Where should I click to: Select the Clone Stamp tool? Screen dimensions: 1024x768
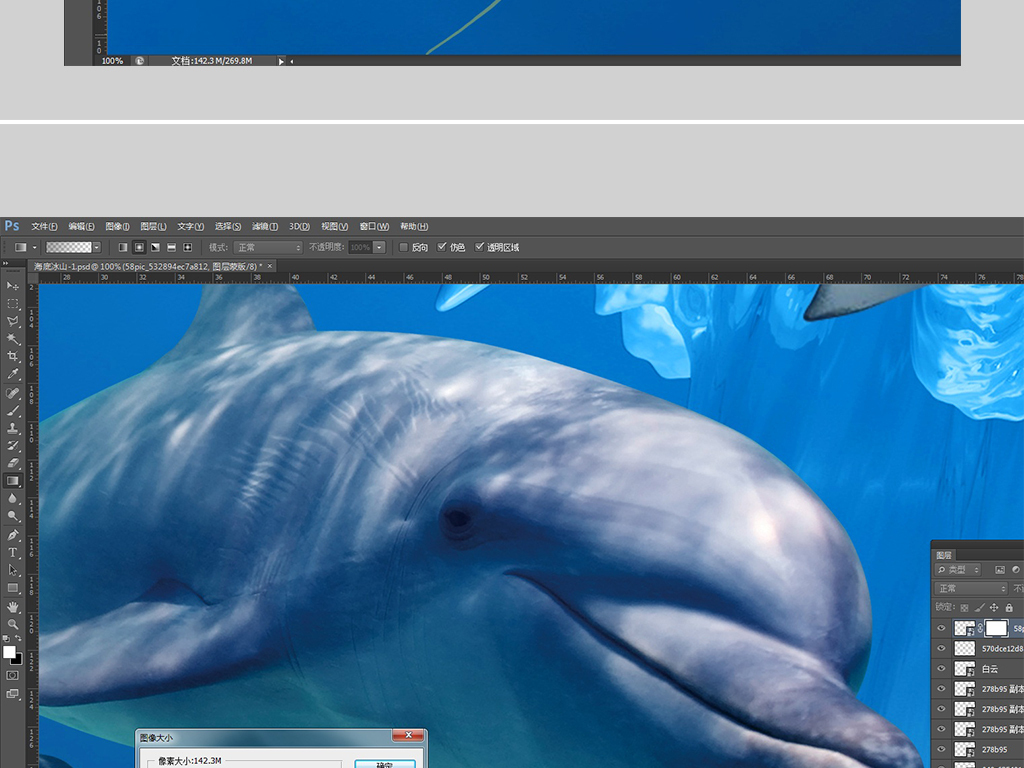pos(13,428)
